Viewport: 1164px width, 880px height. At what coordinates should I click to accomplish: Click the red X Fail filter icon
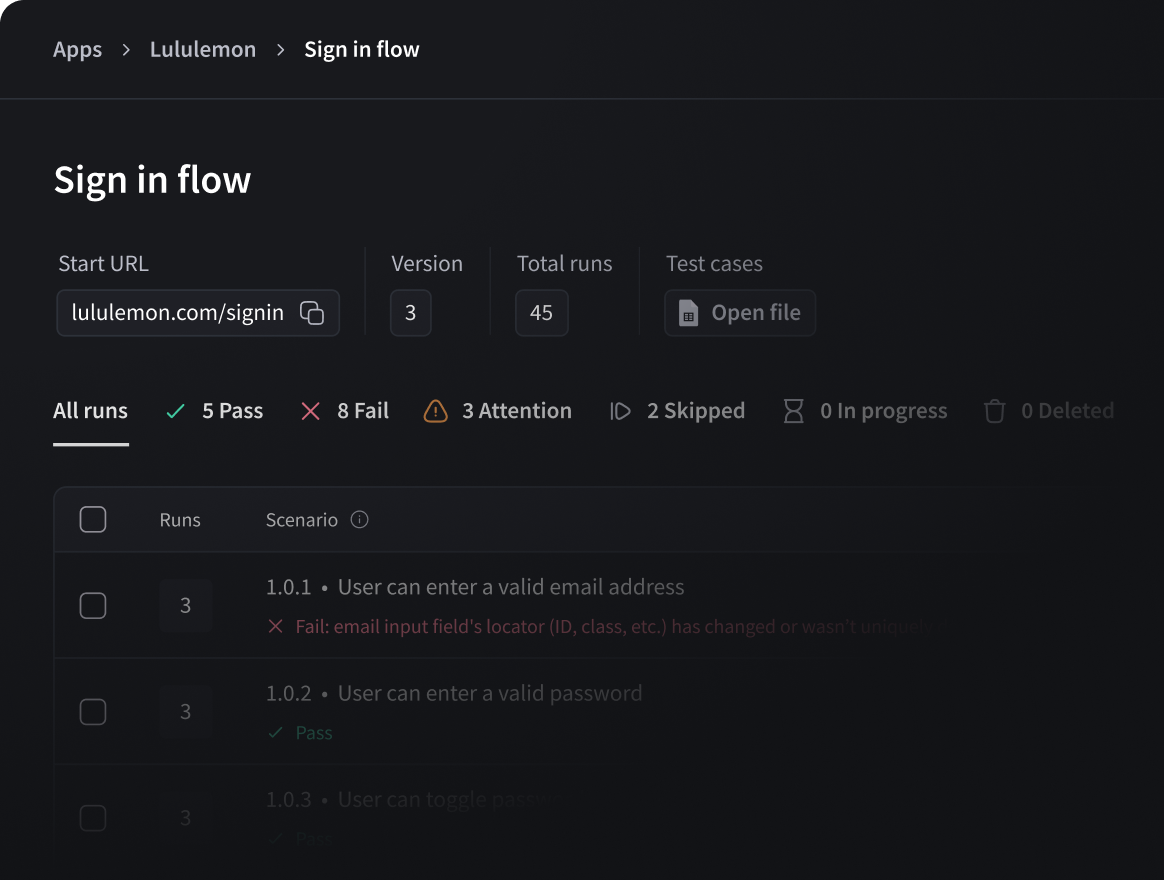[x=310, y=410]
